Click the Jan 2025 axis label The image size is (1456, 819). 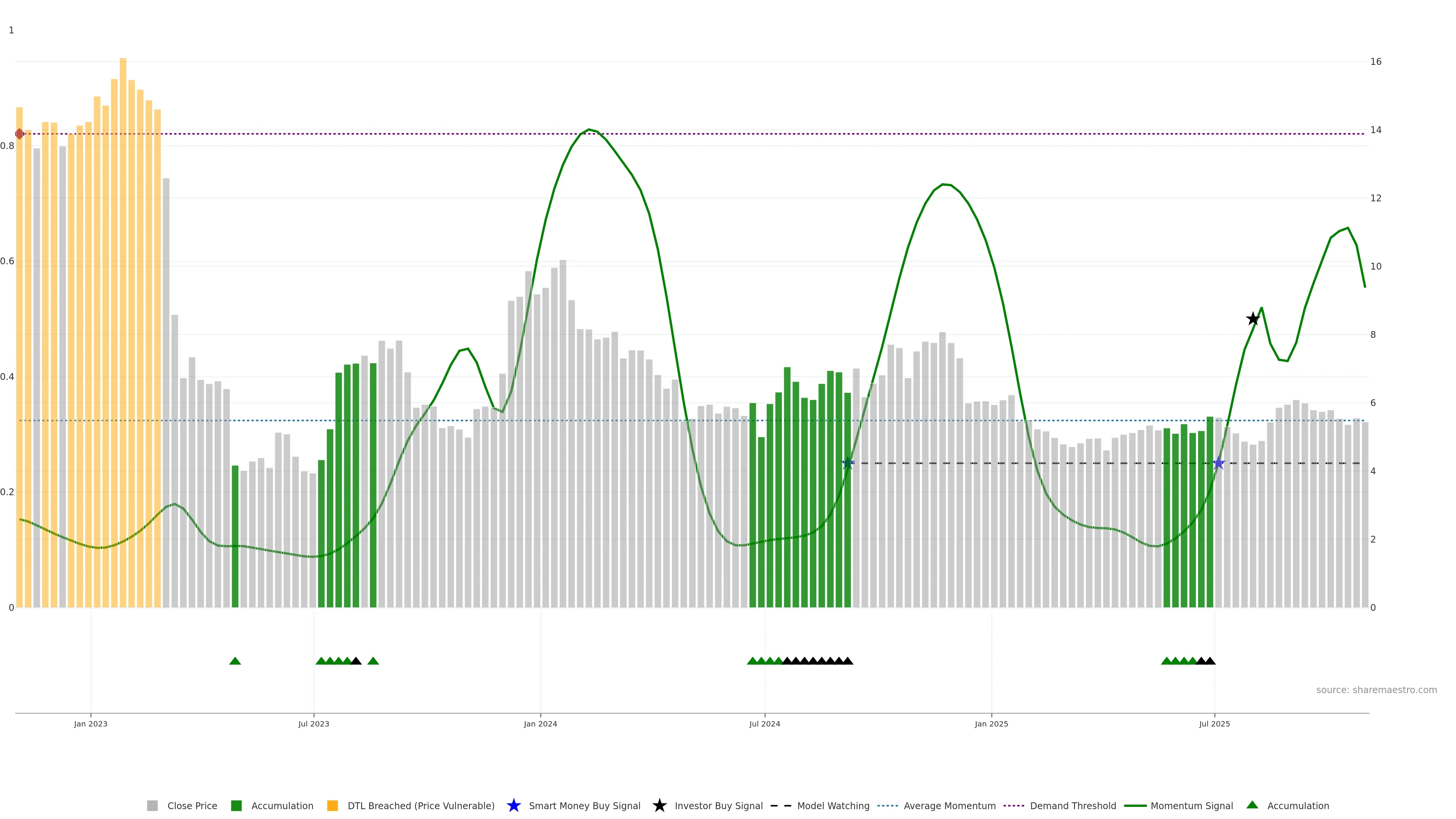pyautogui.click(x=991, y=723)
